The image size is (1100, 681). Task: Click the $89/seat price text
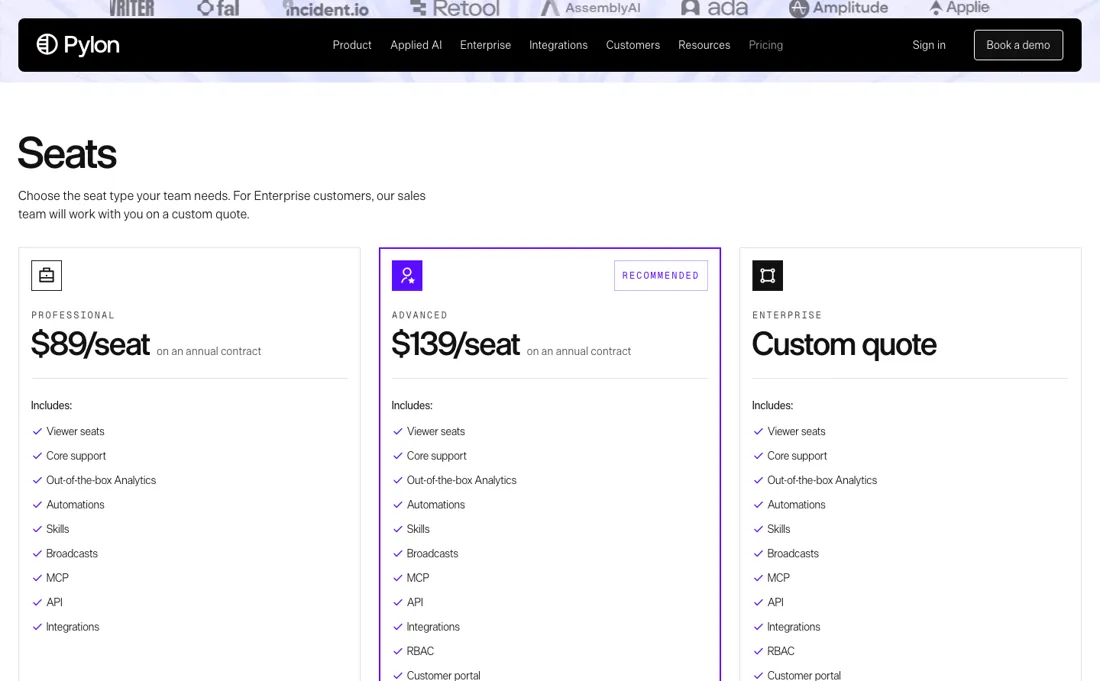(x=90, y=344)
